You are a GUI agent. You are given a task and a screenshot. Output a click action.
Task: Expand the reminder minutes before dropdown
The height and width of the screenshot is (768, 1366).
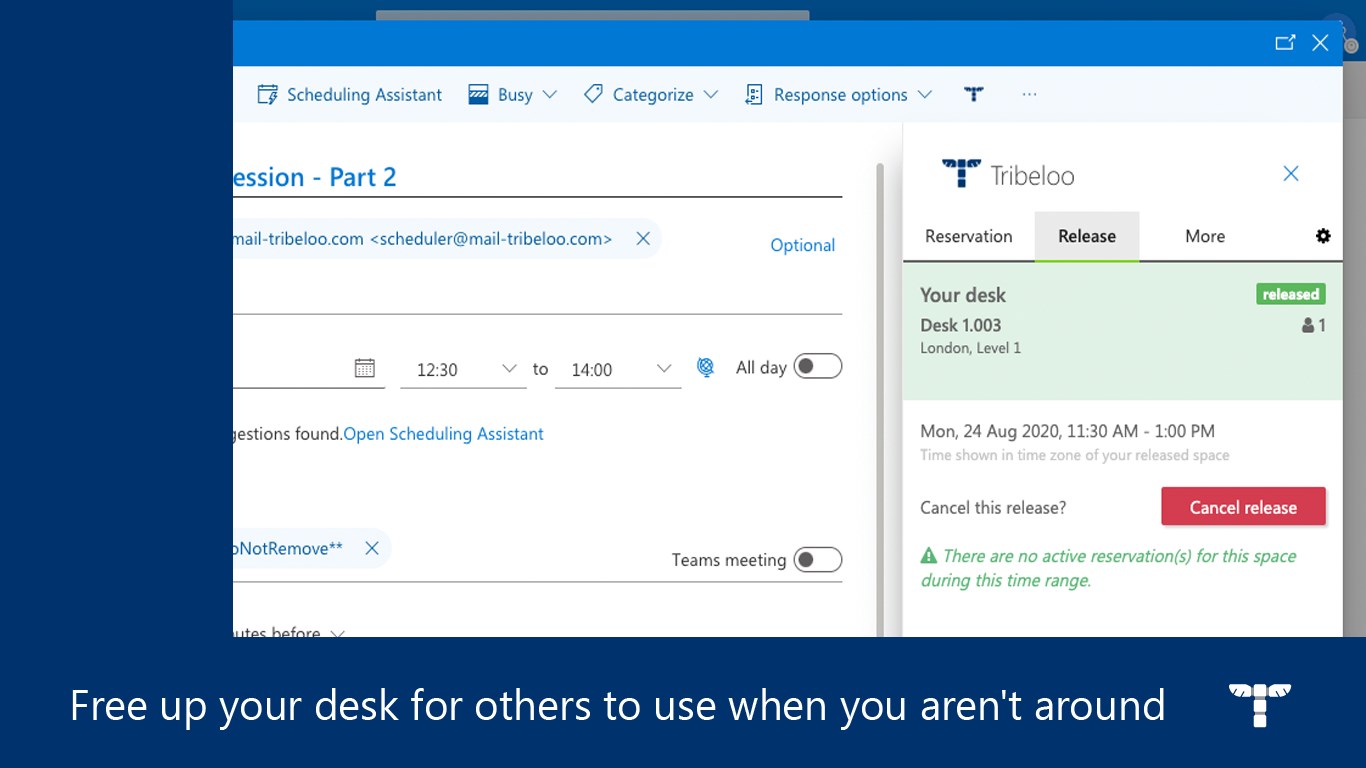coord(337,634)
